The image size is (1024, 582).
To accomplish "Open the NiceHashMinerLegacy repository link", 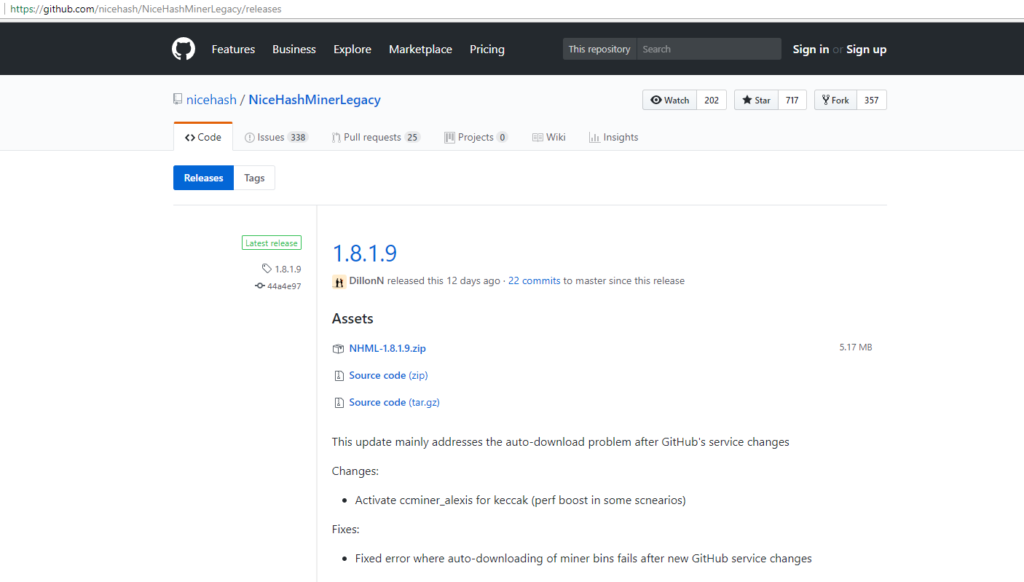I will coord(314,99).
